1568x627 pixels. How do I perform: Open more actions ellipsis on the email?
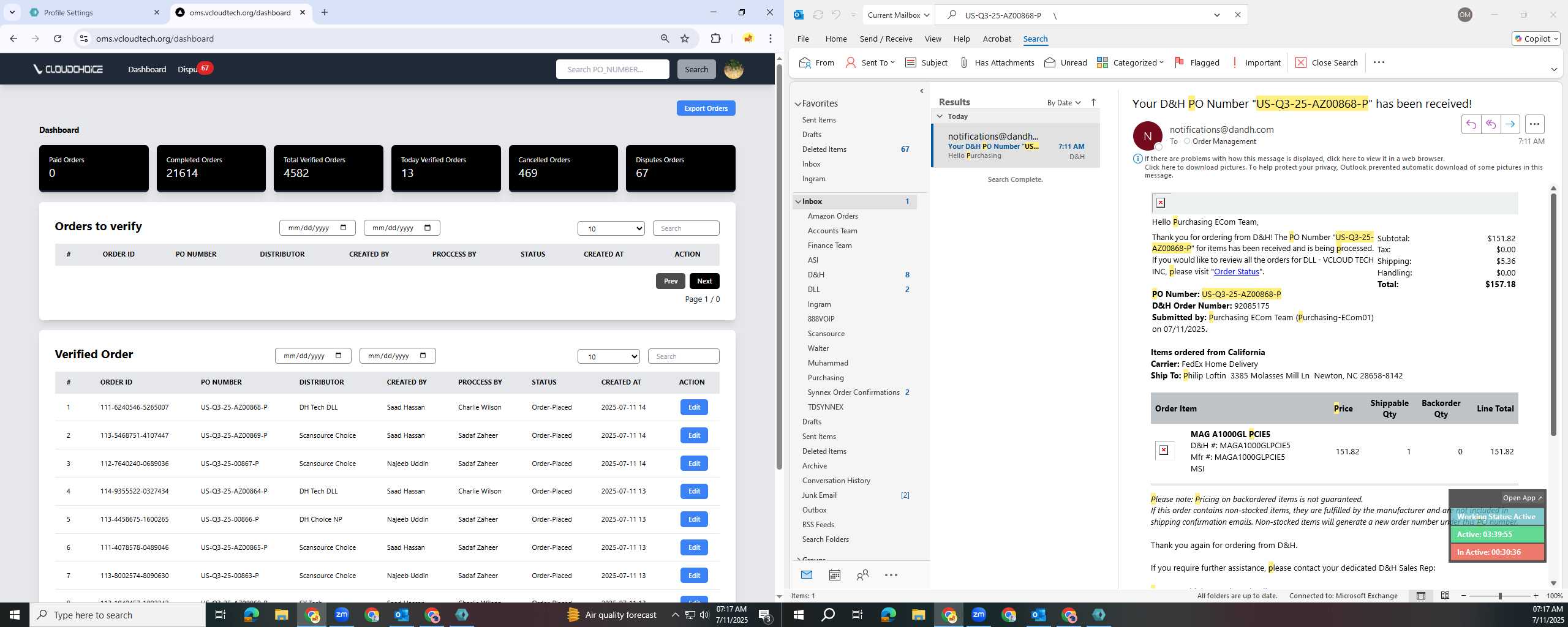tap(1534, 124)
